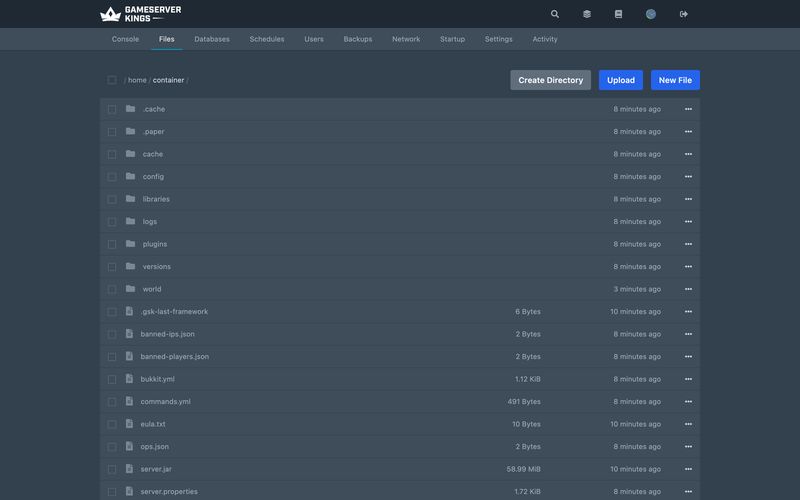Open the book icon in the header
This screenshot has height=500, width=800.
(x=618, y=14)
